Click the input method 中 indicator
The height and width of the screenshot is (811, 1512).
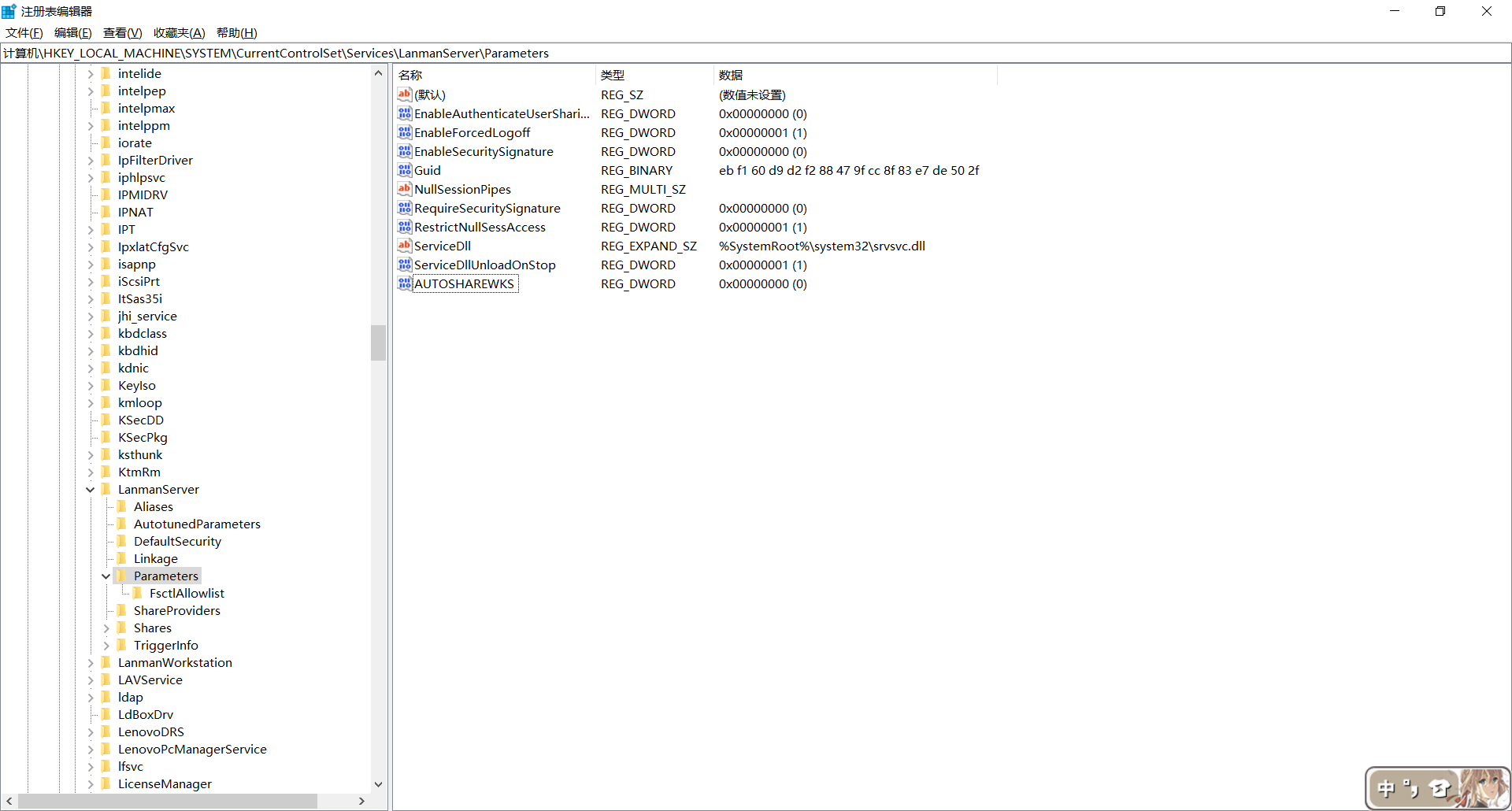coord(1387,788)
